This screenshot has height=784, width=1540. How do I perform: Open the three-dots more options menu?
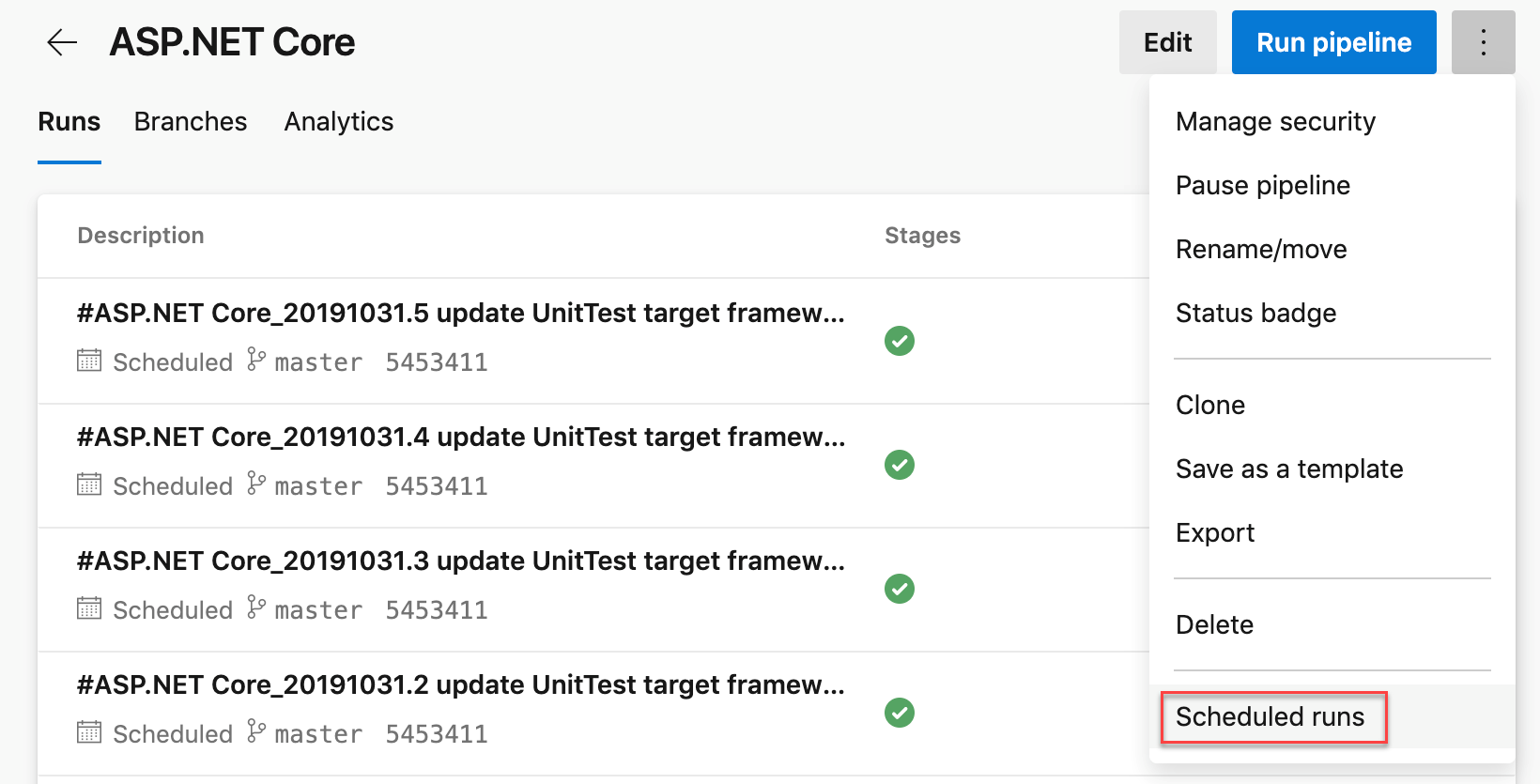[x=1483, y=41]
